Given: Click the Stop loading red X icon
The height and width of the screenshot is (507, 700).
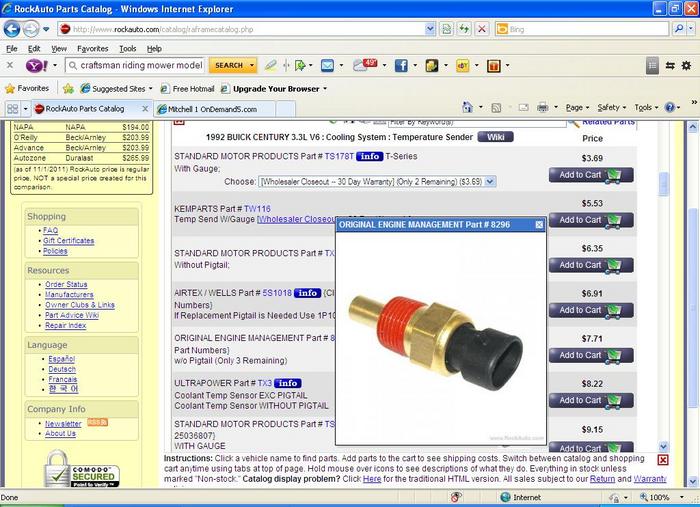Looking at the screenshot, I should click(x=482, y=29).
